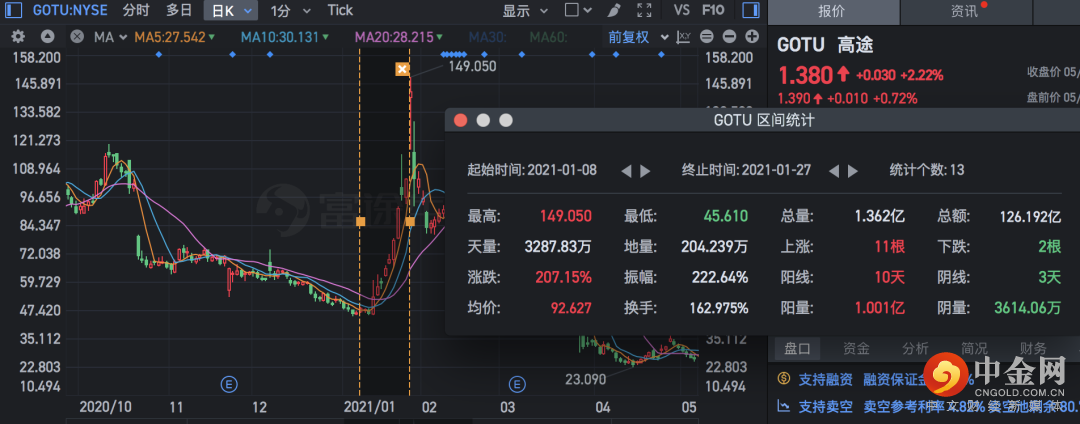1080x424 pixels.
Task: Open the F10 company info
Action: 713,11
